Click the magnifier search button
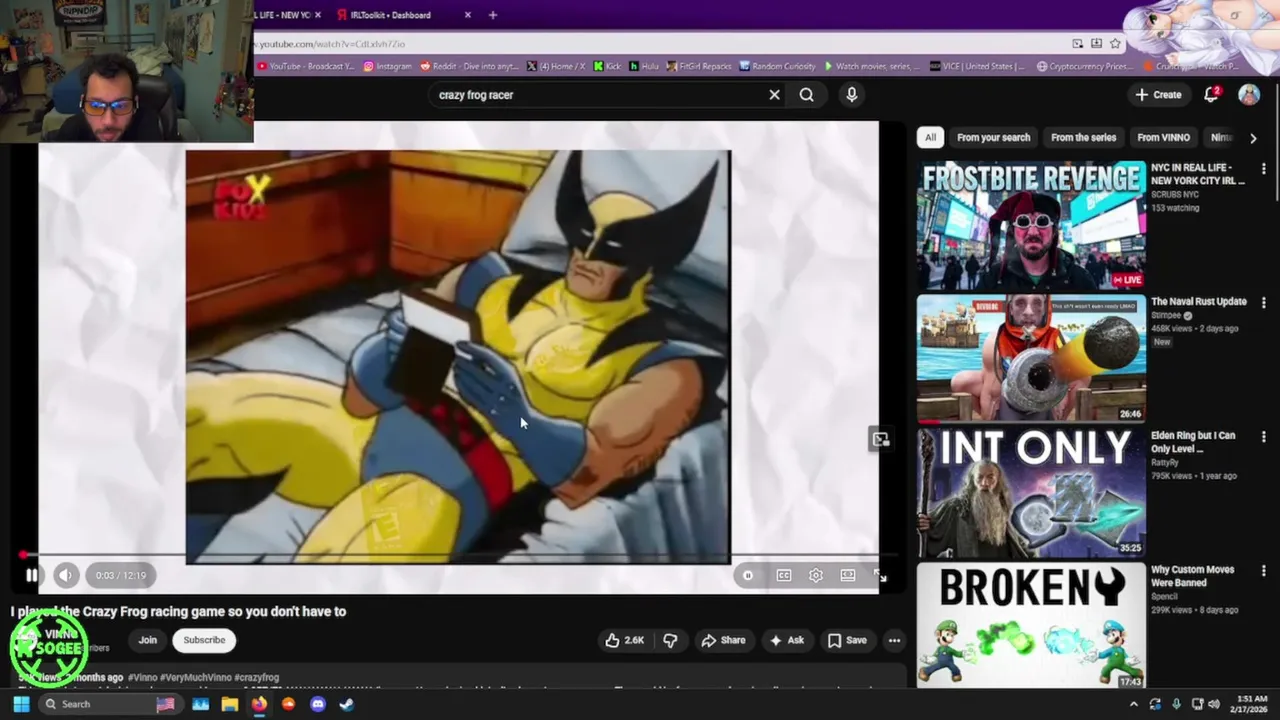This screenshot has width=1280, height=720. tap(806, 95)
